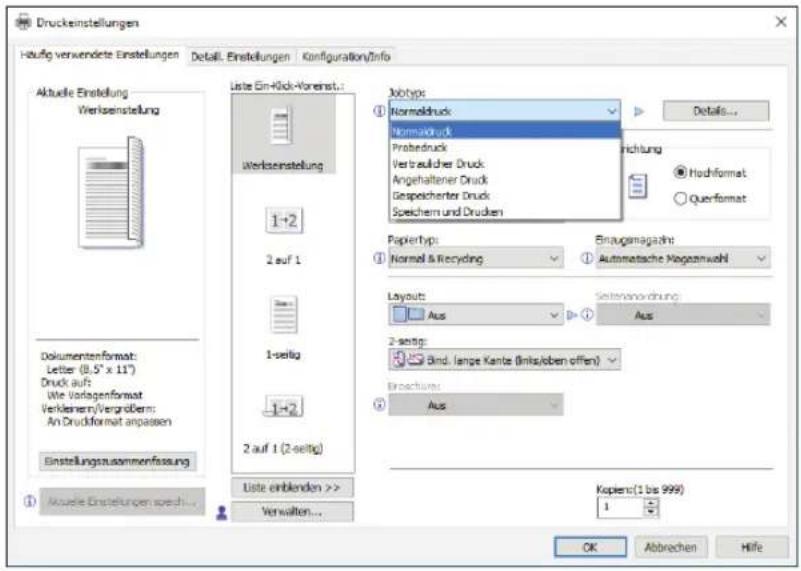Click the info icon beside Jobtyp
Screen dimensions: 801x571
(x=379, y=111)
